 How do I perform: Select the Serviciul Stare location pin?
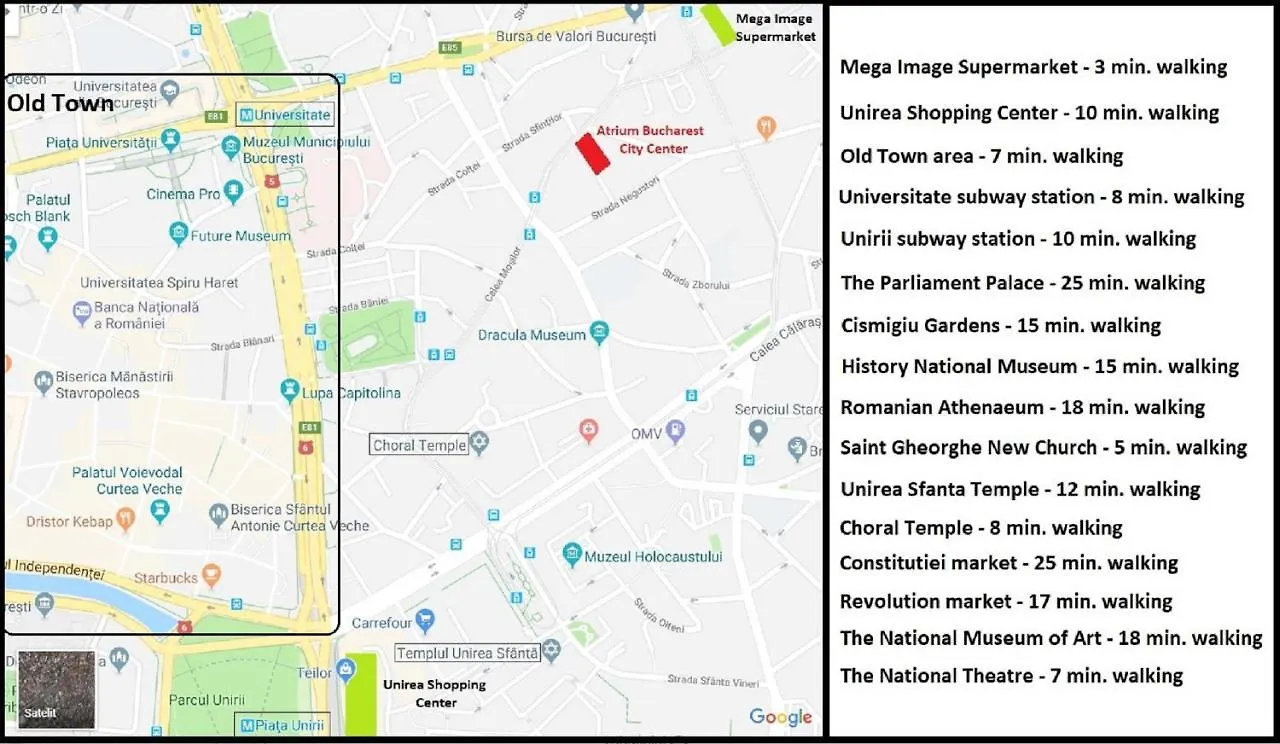758,431
